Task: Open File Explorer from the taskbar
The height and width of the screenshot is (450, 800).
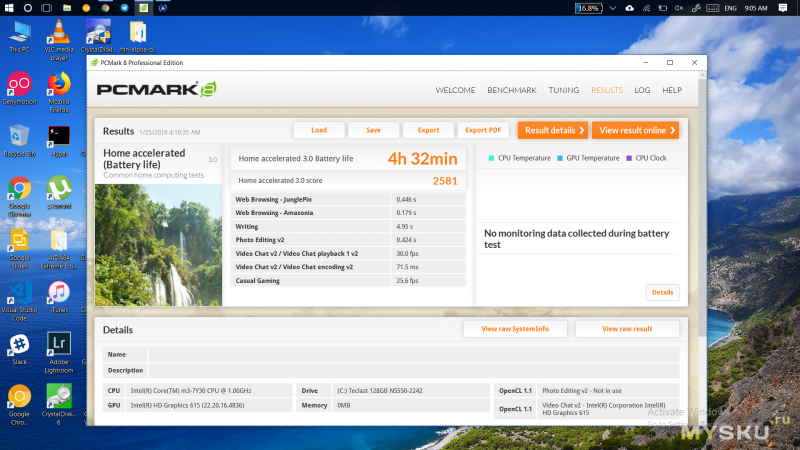Action: [x=67, y=8]
